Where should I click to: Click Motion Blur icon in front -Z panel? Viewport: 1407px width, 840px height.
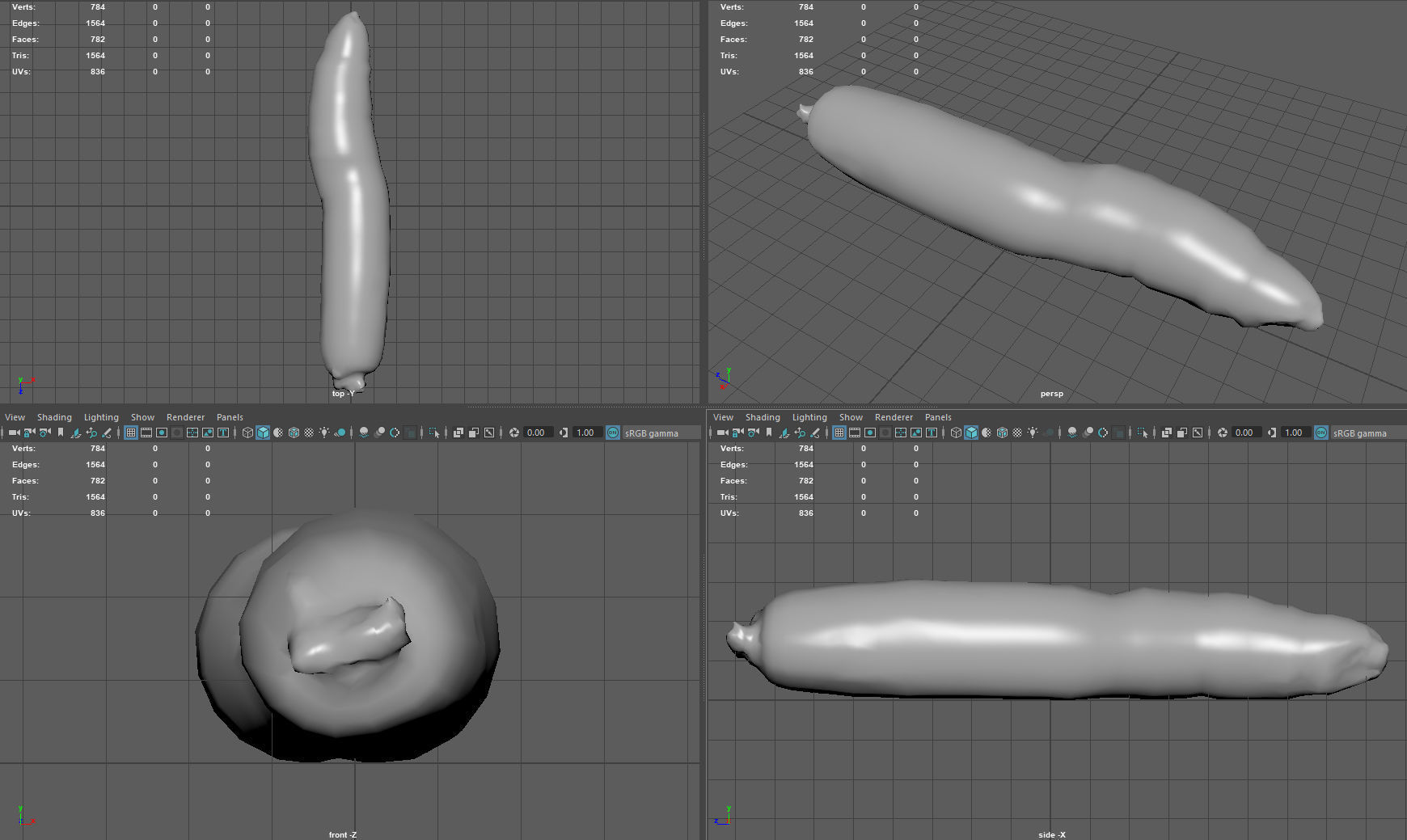(379, 433)
